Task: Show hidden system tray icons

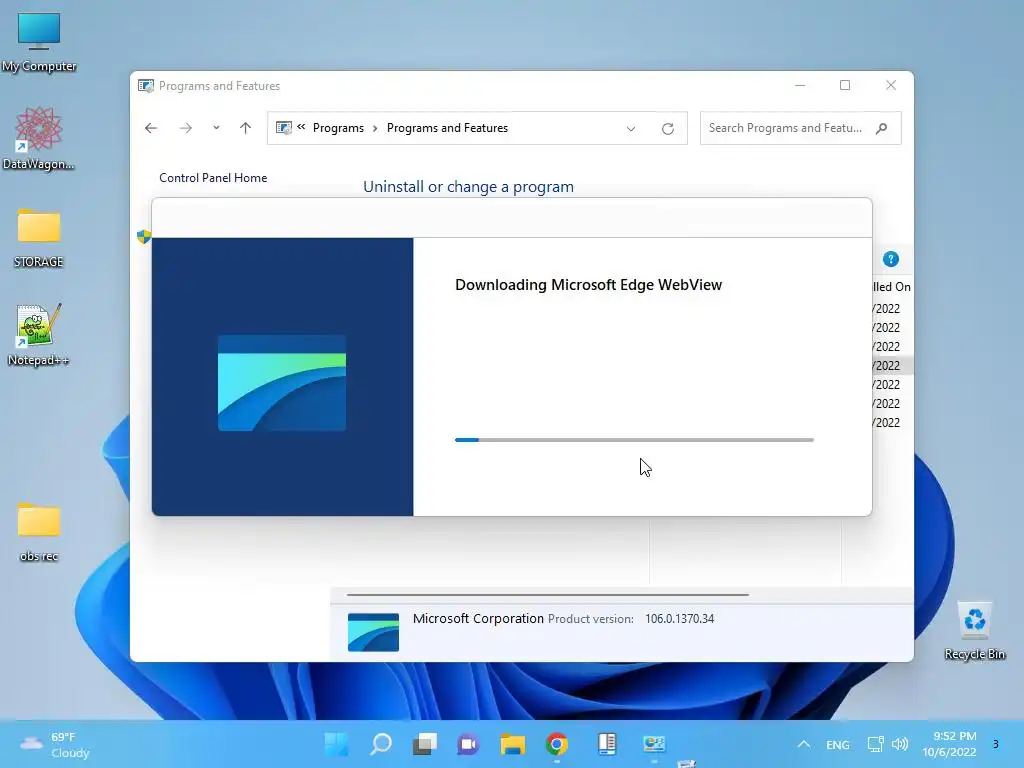Action: tap(804, 744)
